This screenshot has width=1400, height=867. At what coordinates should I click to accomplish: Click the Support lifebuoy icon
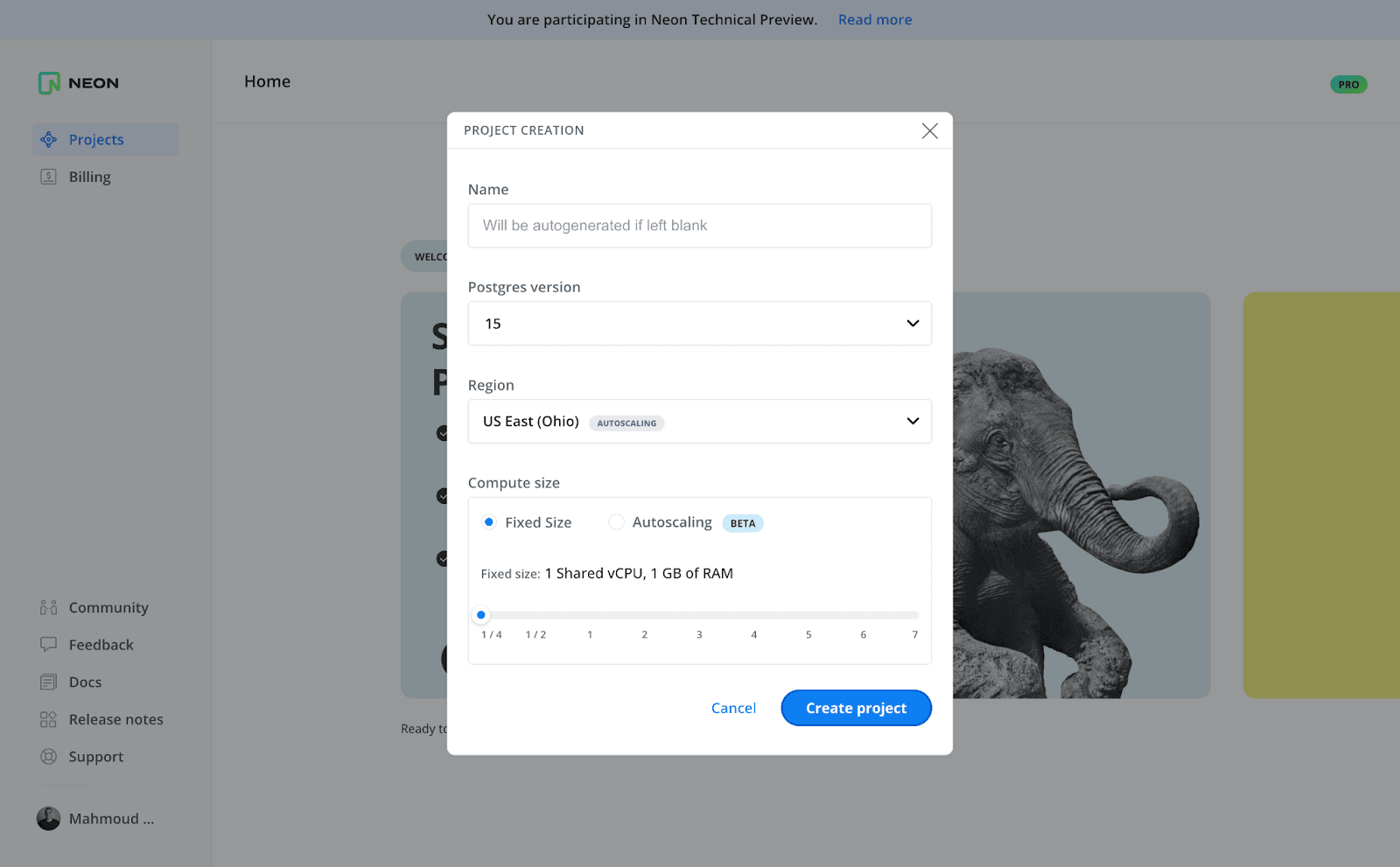[x=49, y=757]
